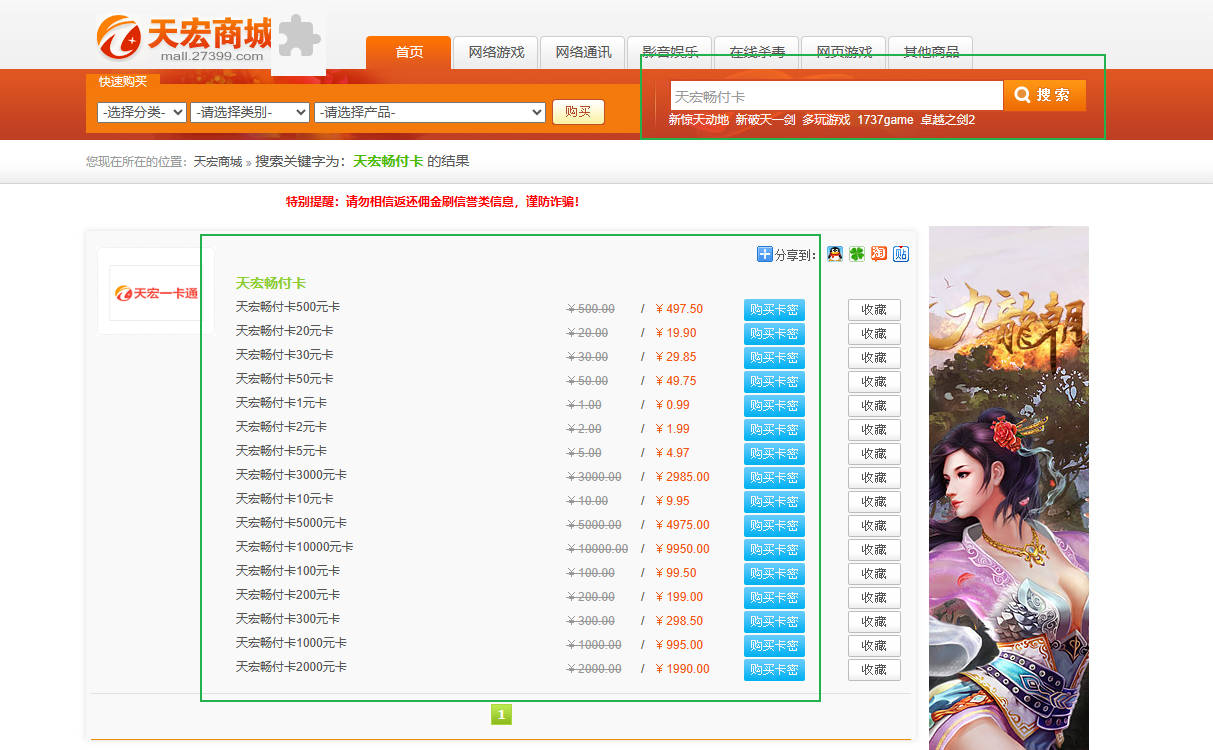Switch to the 网络游戏 tab
Image resolution: width=1213 pixels, height=750 pixels.
(496, 52)
